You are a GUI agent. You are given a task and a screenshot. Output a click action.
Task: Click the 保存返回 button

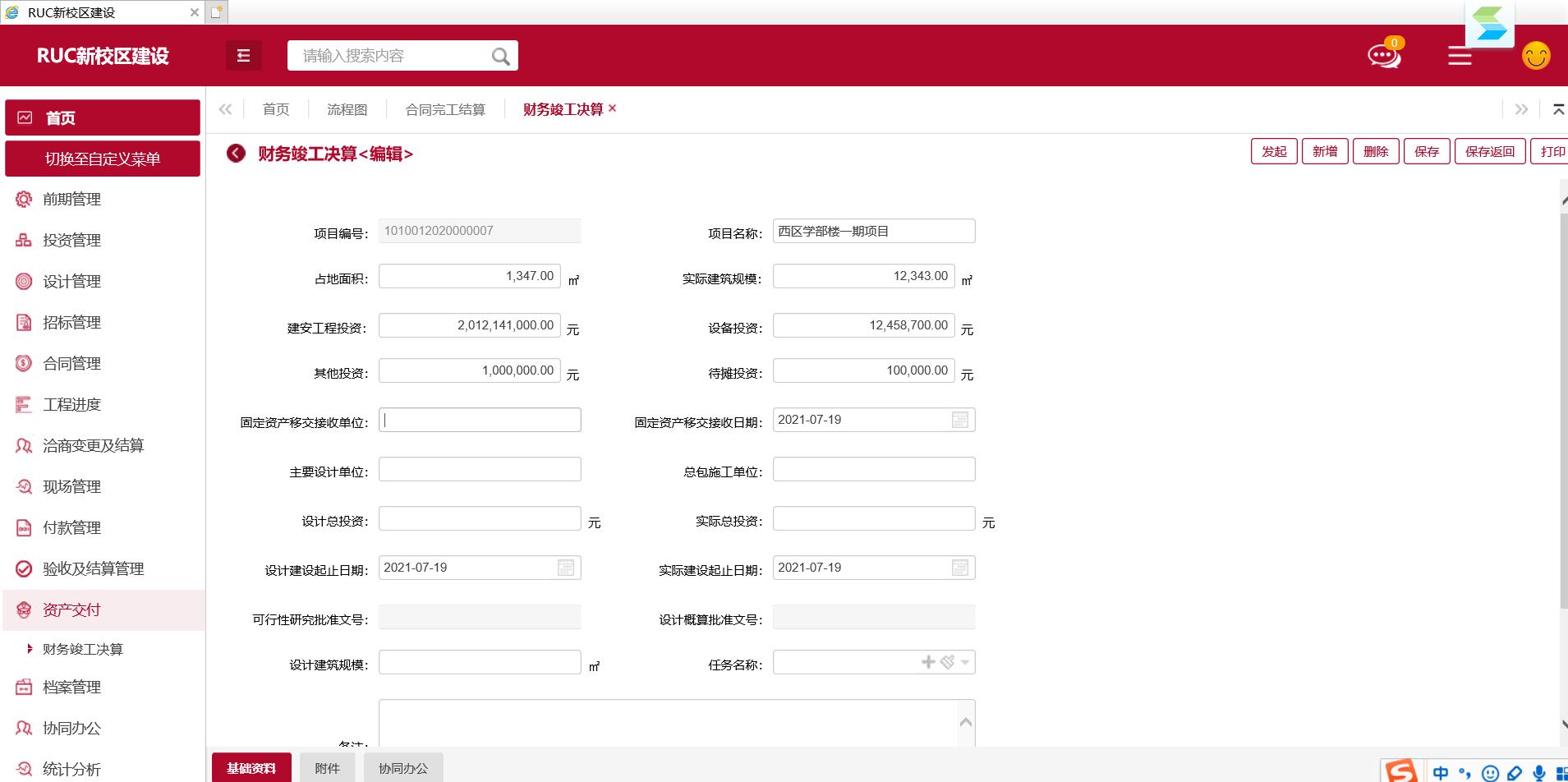[1489, 152]
